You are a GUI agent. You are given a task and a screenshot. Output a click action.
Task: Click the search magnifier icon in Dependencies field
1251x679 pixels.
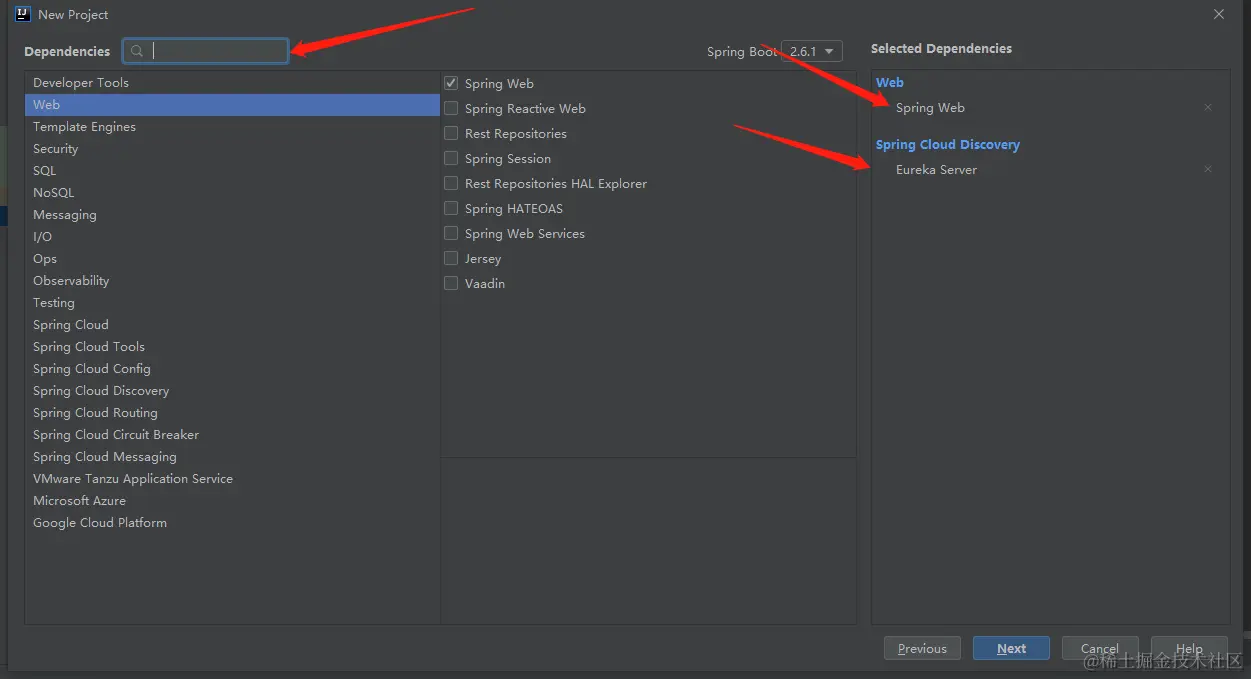138,51
